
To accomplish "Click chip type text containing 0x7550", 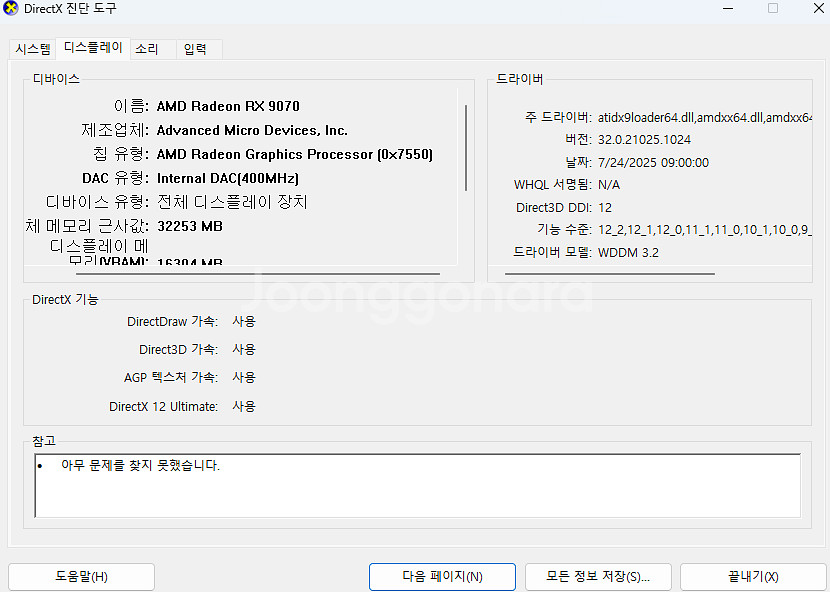I will 295,154.
